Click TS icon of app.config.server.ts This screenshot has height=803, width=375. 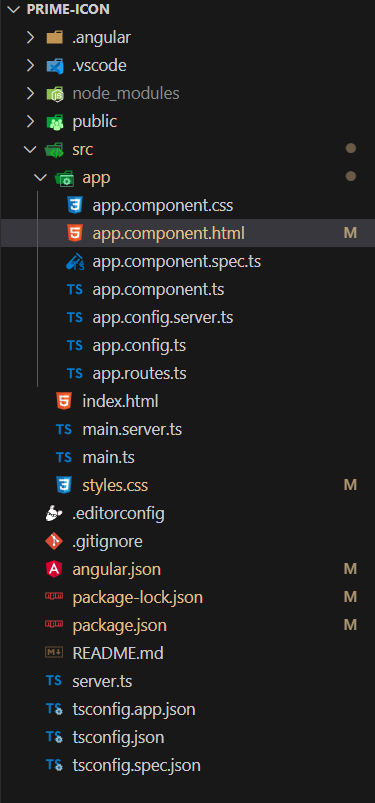75,318
